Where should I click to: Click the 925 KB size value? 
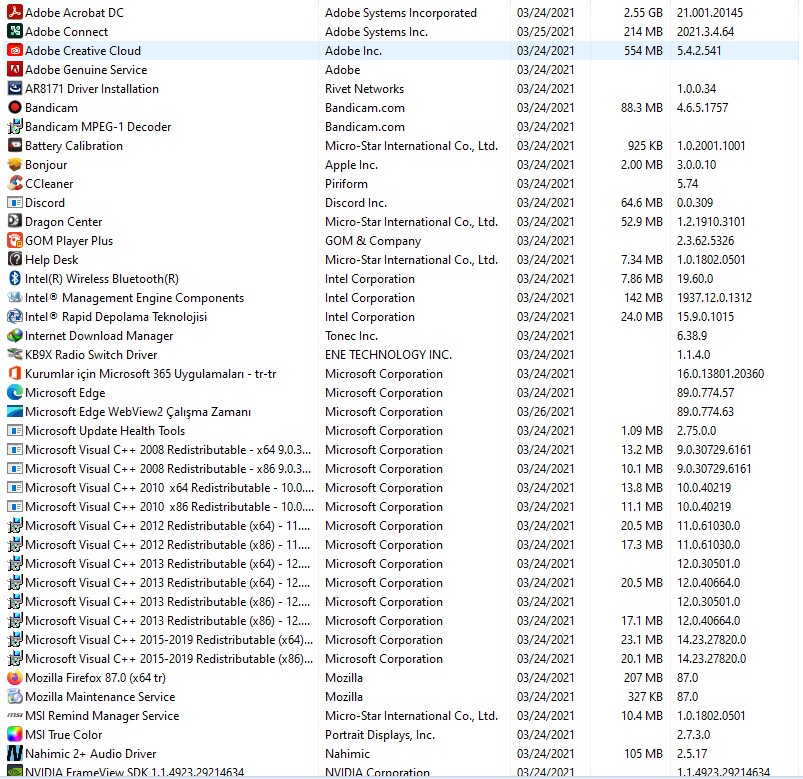[x=645, y=145]
